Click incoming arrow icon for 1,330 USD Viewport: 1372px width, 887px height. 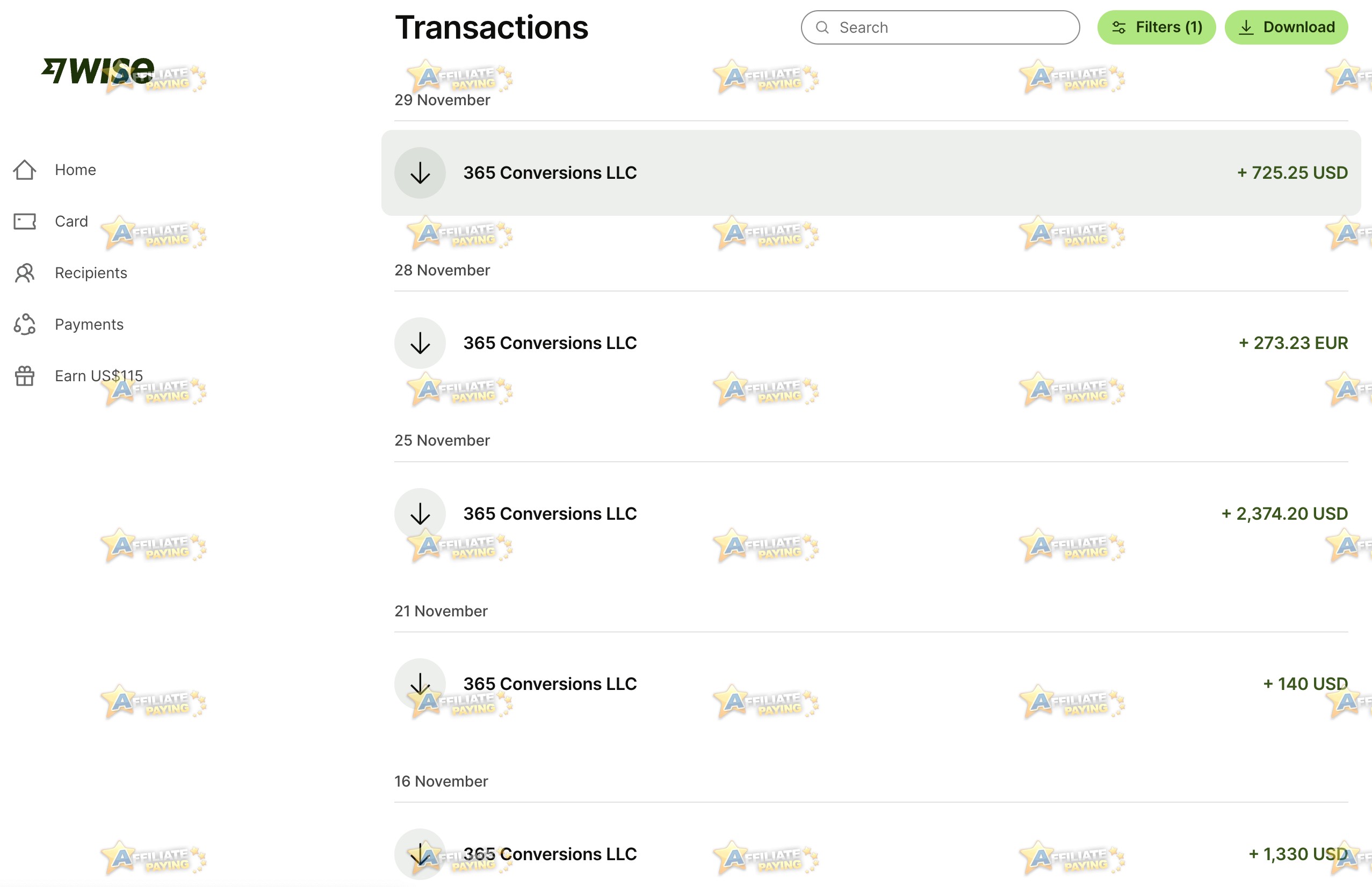tap(420, 854)
